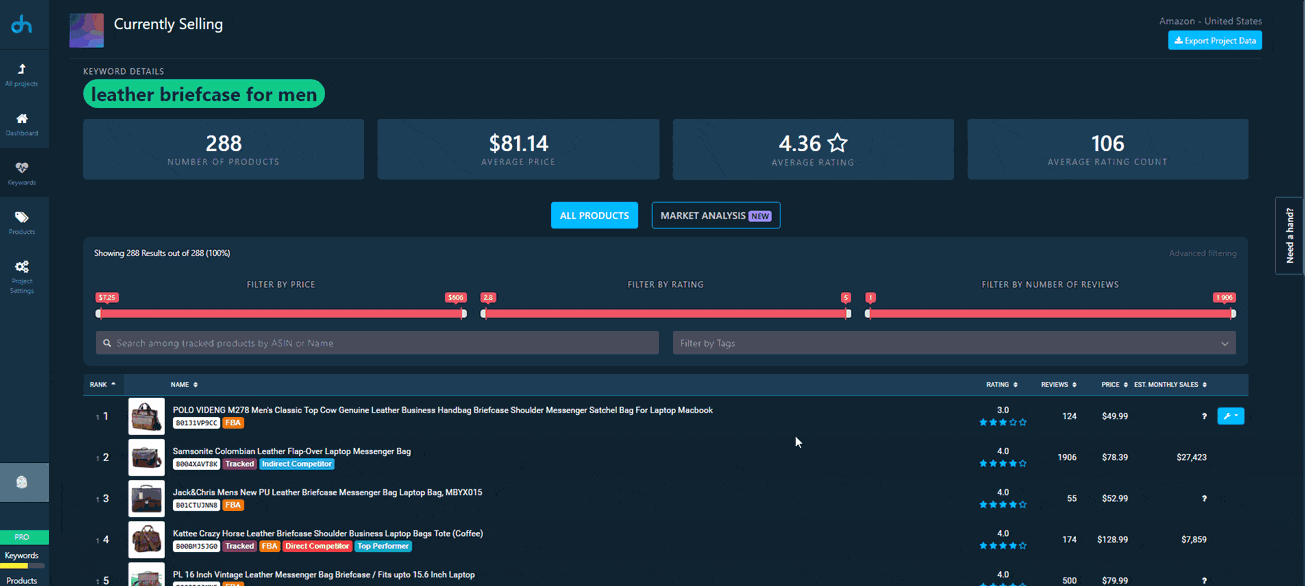The image size is (1305, 586).
Task: Open Kattee Crazy Horse Leather Briefcase product
Action: pyautogui.click(x=327, y=533)
